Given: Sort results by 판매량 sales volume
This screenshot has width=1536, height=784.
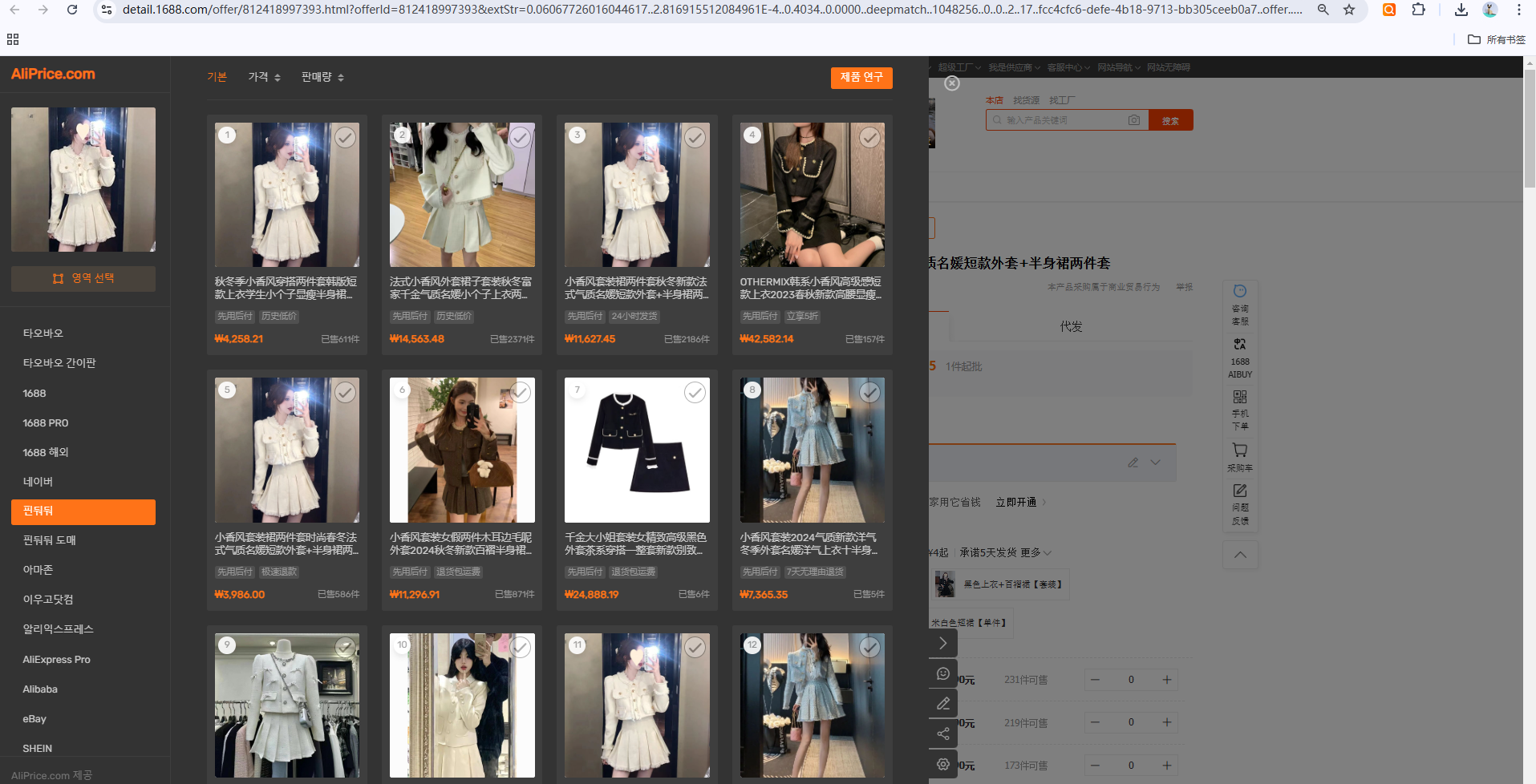Looking at the screenshot, I should (322, 77).
